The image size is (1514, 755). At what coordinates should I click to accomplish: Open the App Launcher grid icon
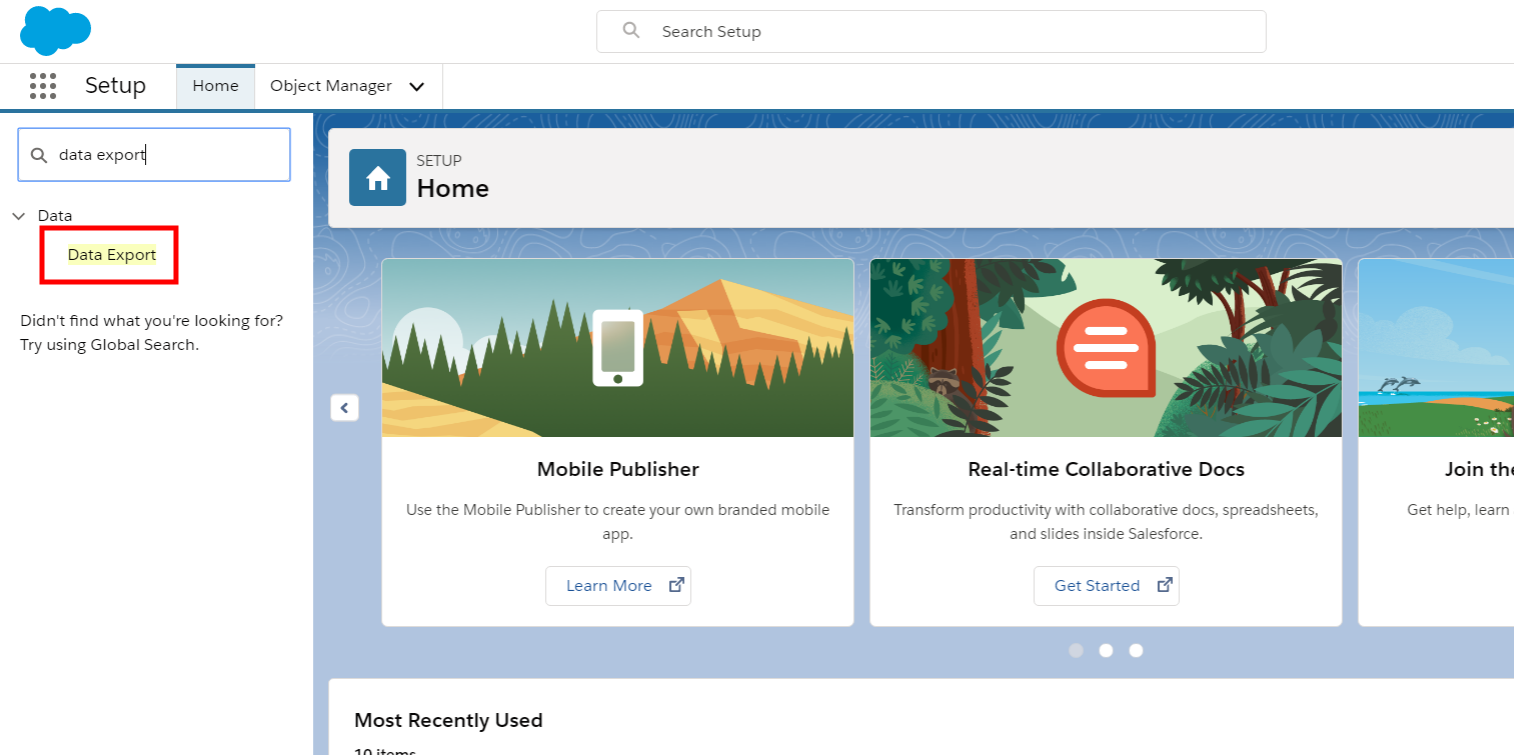[x=43, y=86]
